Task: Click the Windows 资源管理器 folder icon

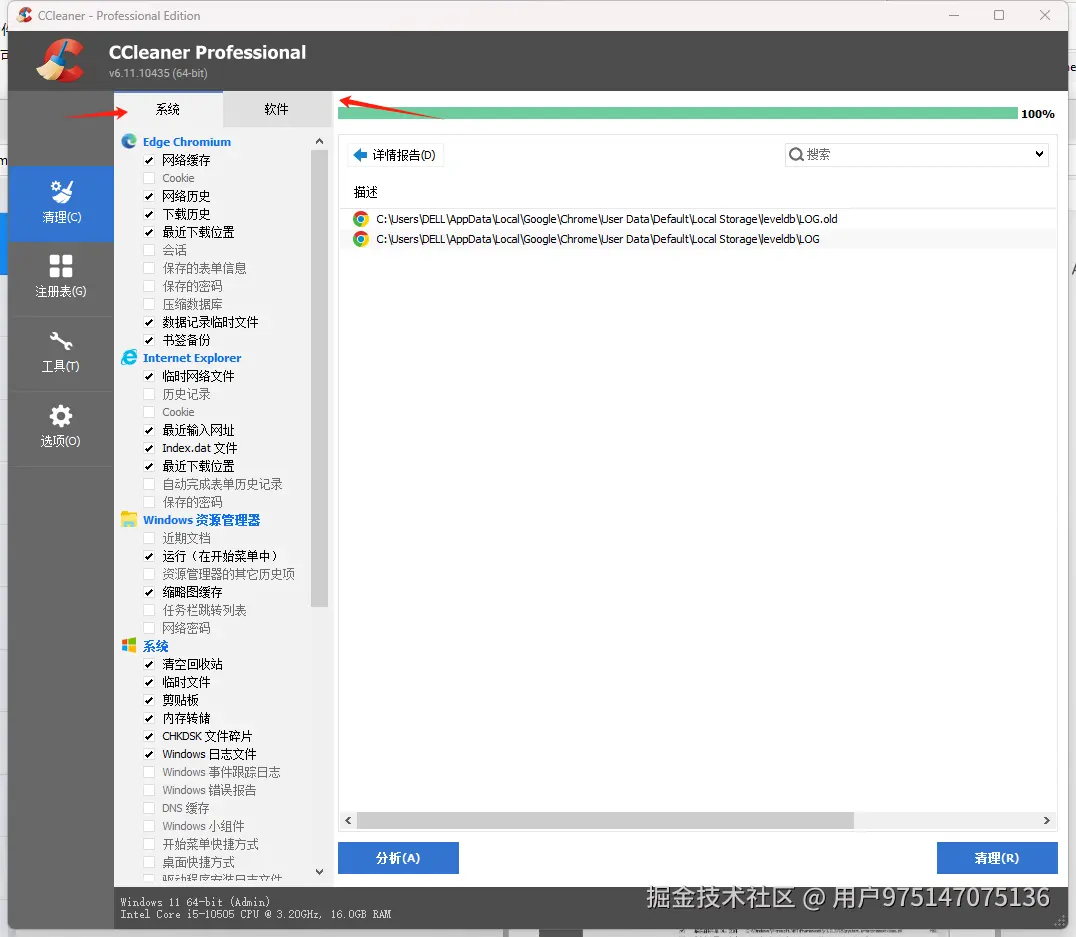Action: point(129,520)
